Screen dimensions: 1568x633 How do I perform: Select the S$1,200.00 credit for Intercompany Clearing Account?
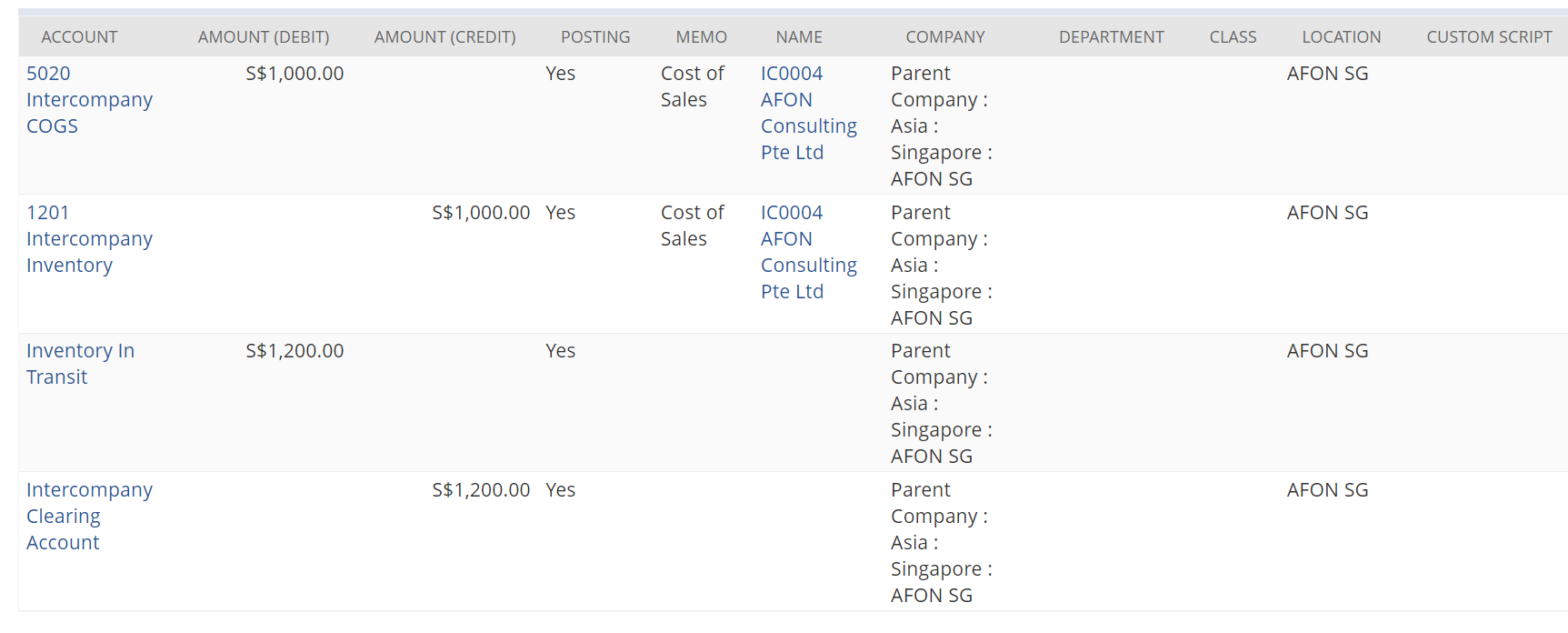tap(481, 490)
